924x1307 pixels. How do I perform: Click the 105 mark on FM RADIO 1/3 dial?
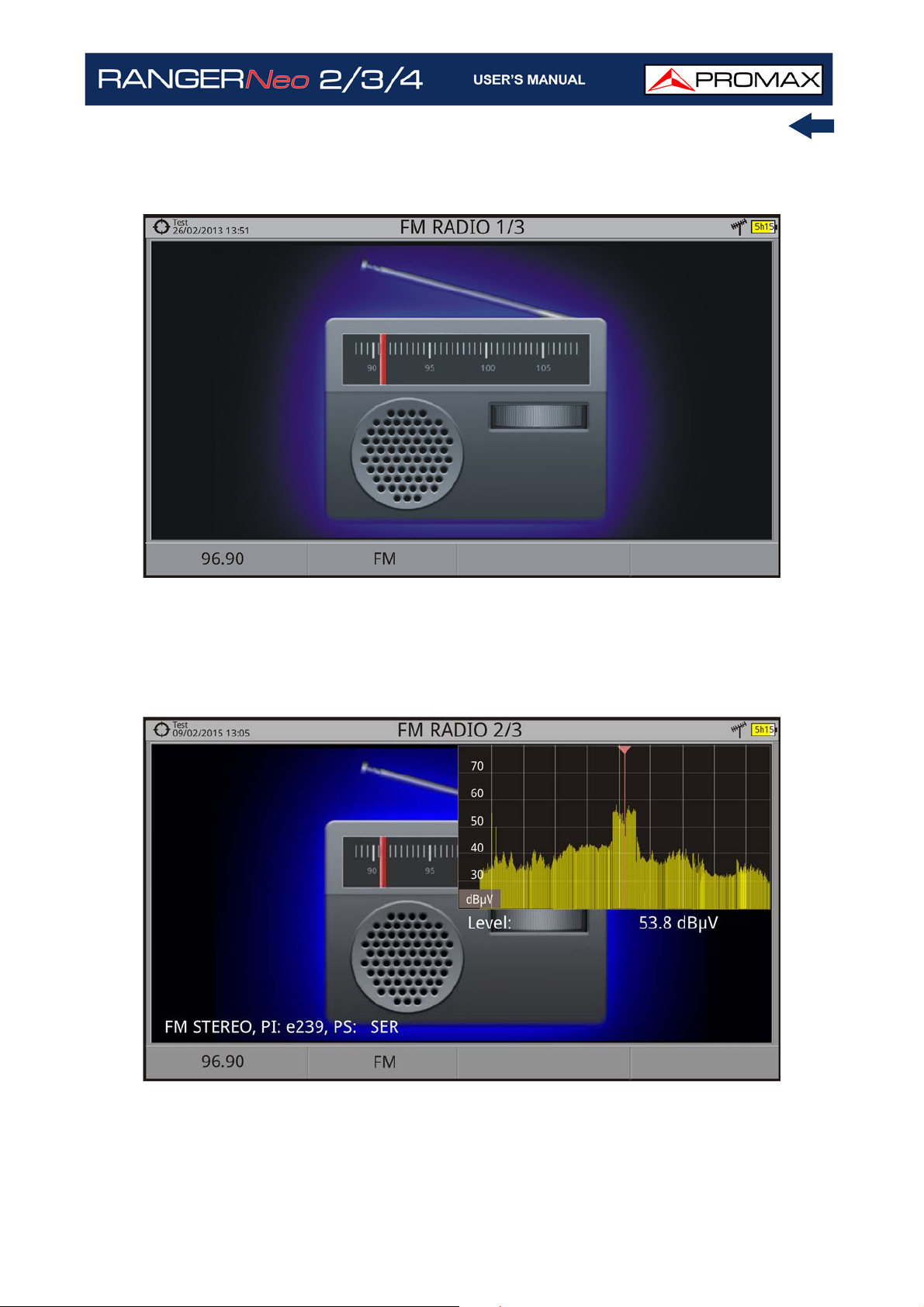(x=543, y=368)
